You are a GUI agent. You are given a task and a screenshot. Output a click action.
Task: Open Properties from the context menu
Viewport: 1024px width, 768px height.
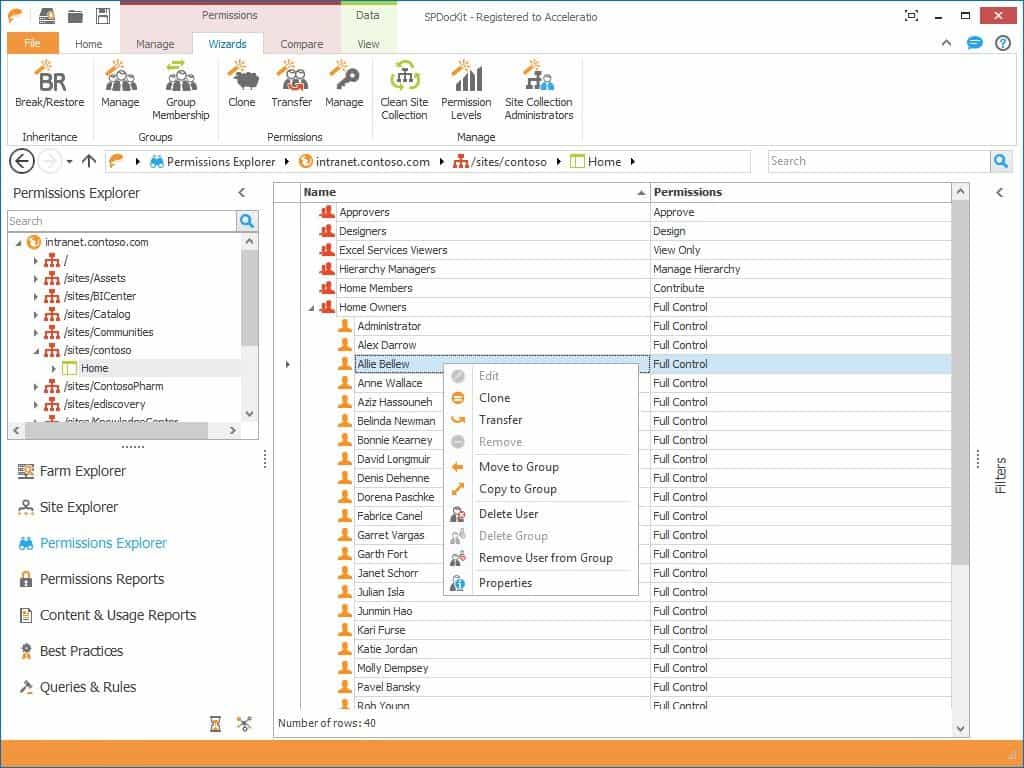(x=505, y=583)
